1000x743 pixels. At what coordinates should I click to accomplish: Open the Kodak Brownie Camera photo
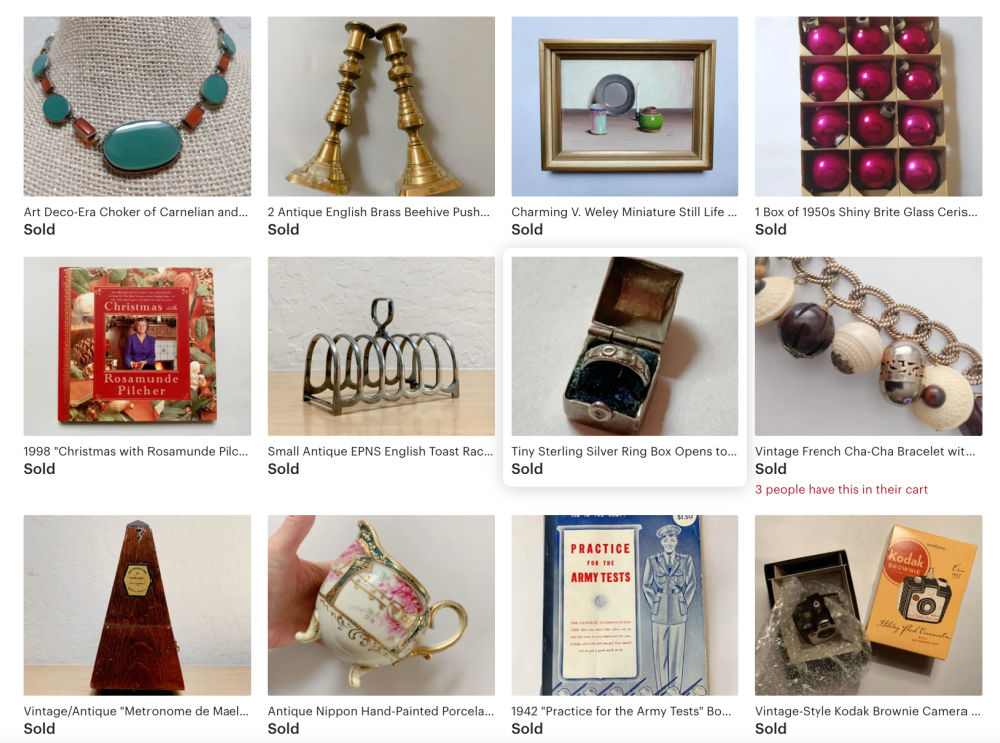(868, 605)
